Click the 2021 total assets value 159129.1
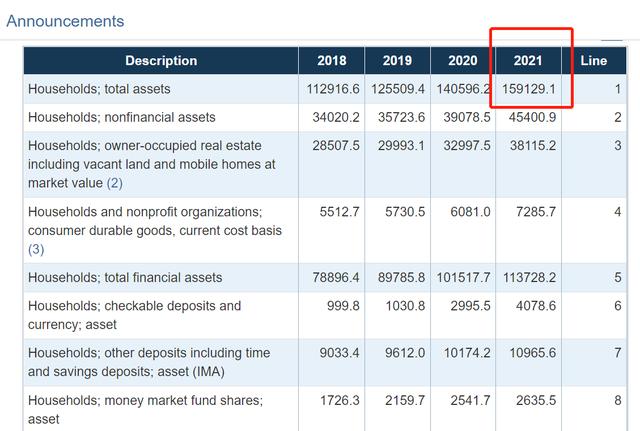 pos(530,89)
